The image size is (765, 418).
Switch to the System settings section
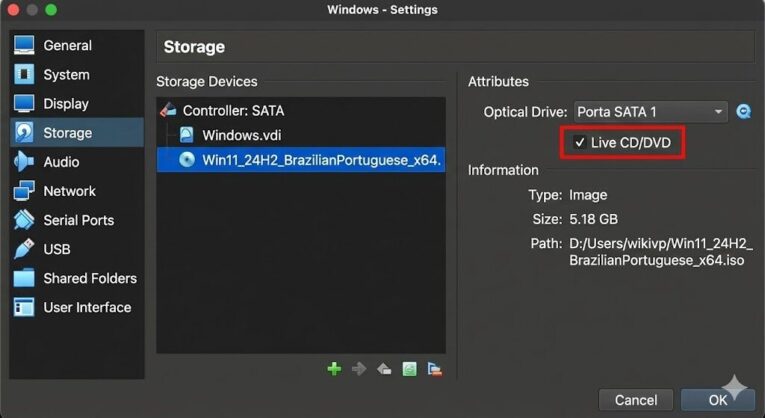(x=66, y=75)
